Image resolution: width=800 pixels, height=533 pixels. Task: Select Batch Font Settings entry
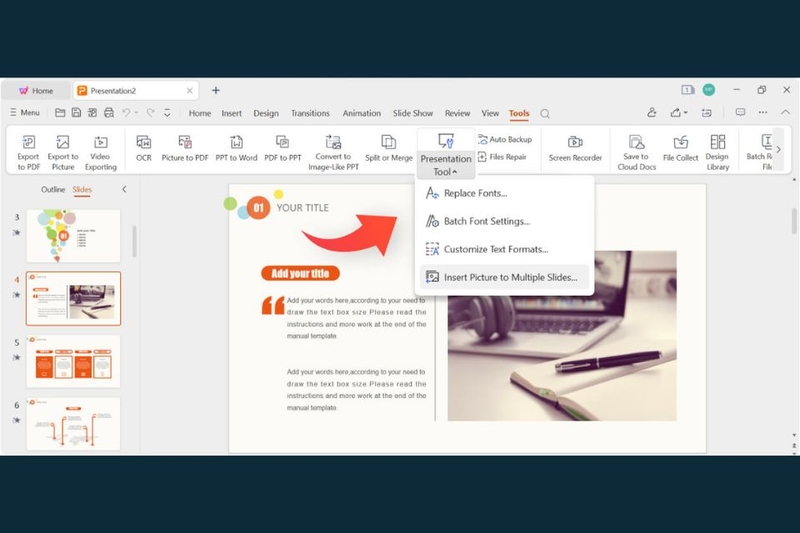504,221
